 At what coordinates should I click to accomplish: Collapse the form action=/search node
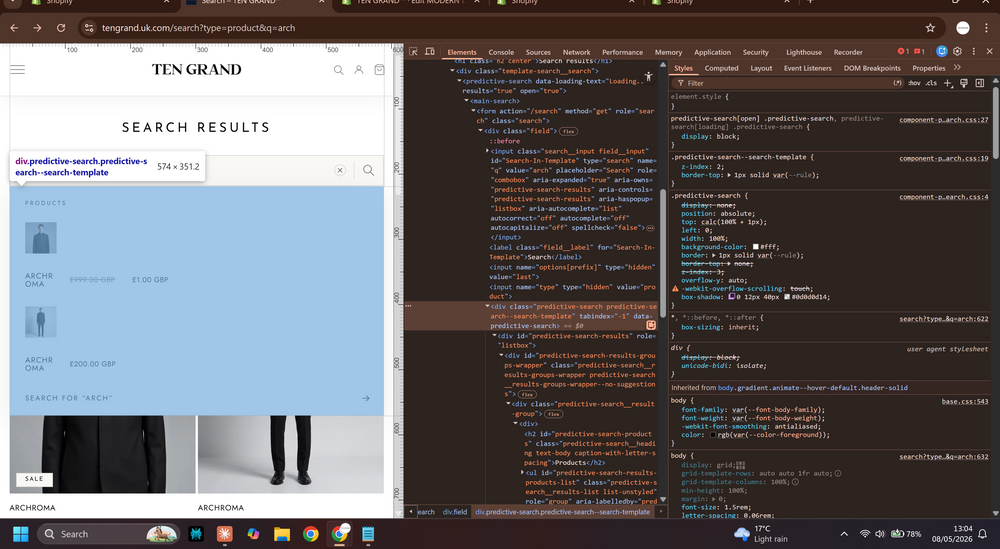473,111
